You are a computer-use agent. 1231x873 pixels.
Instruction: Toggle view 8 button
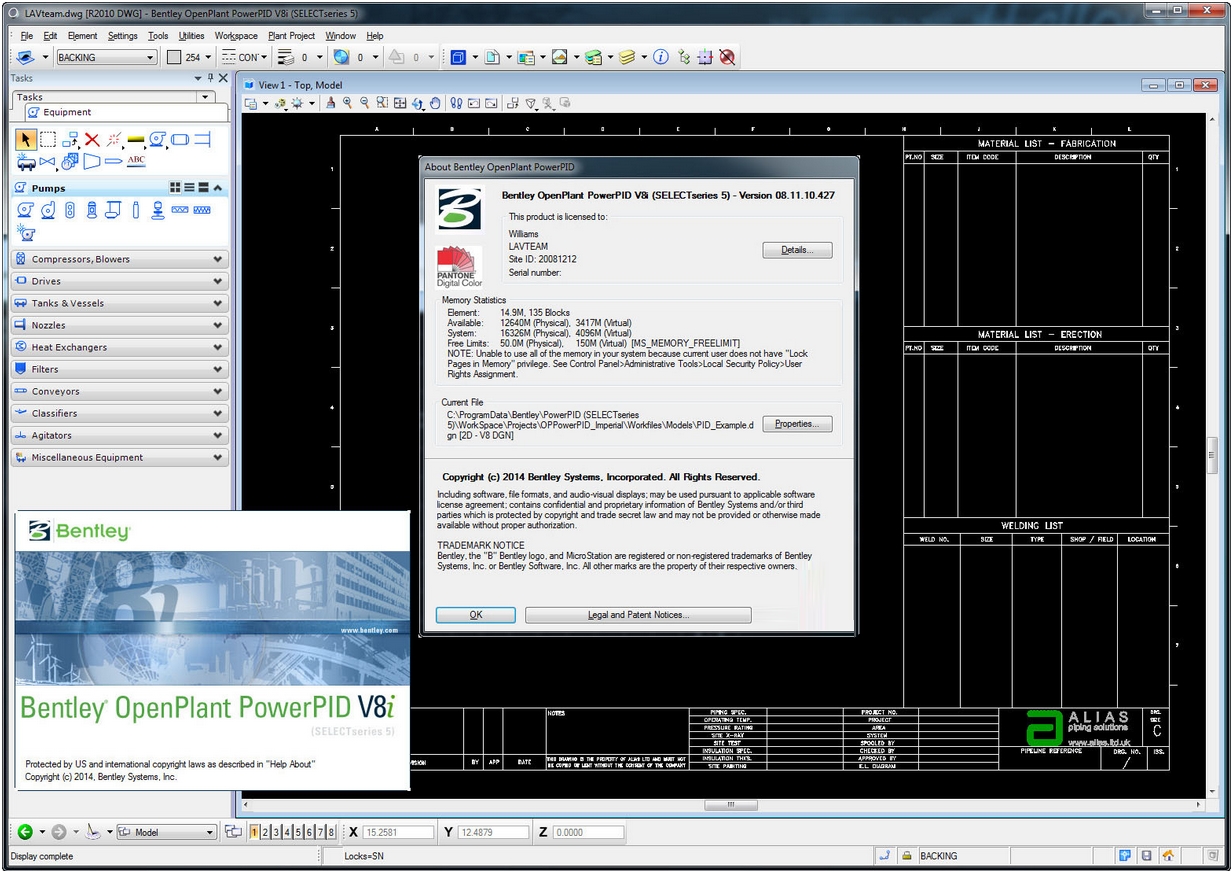click(x=331, y=831)
